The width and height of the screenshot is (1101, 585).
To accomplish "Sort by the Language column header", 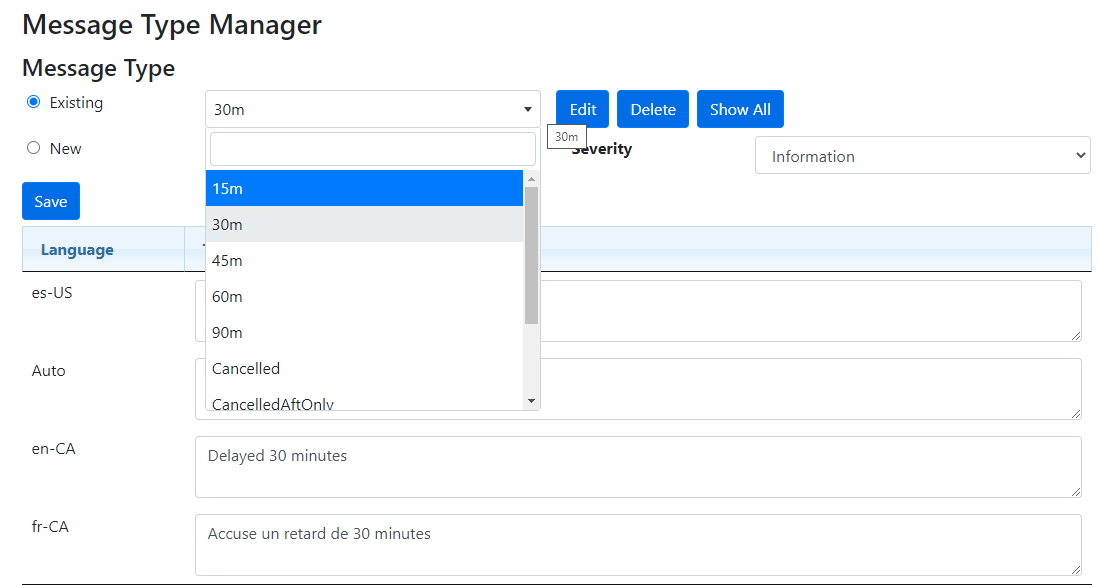I will pyautogui.click(x=77, y=249).
